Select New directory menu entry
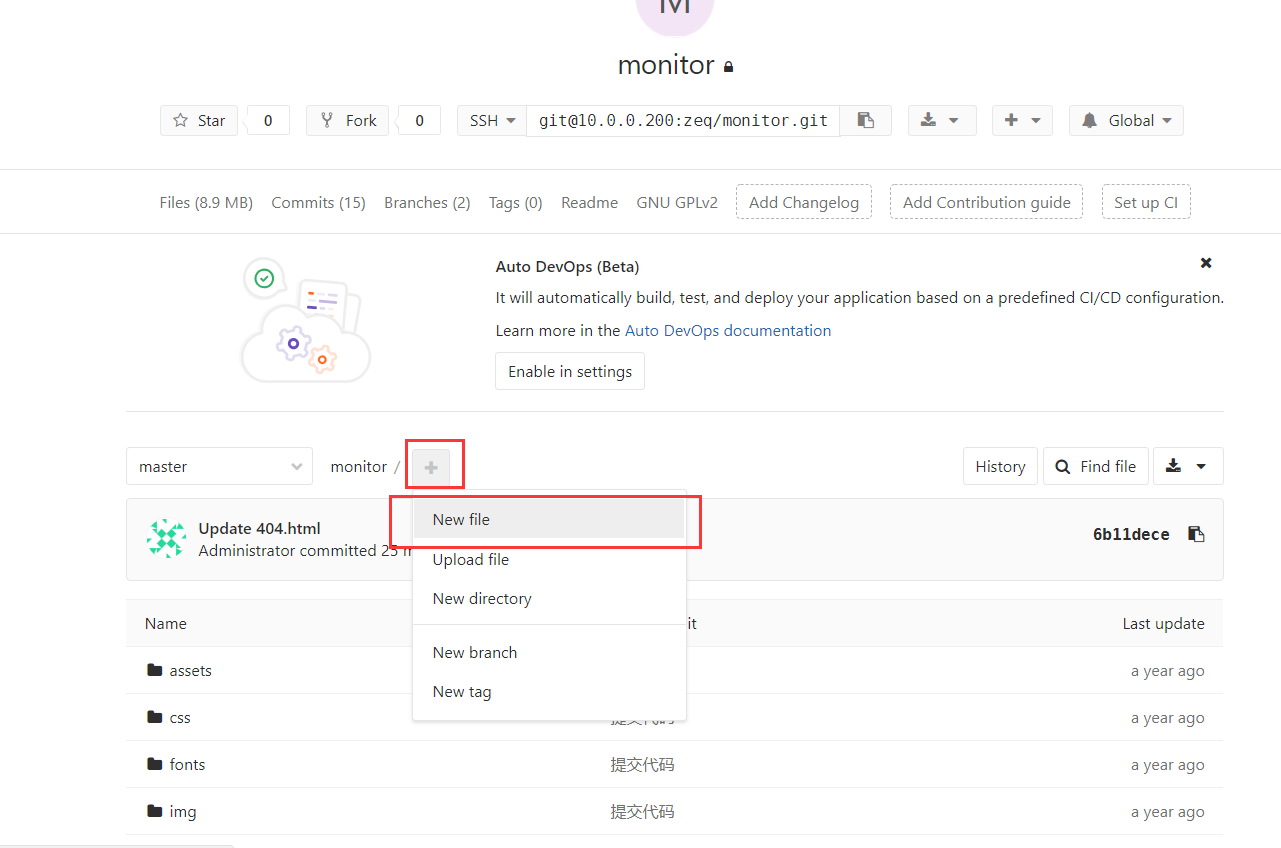1281x848 pixels. click(x=482, y=599)
